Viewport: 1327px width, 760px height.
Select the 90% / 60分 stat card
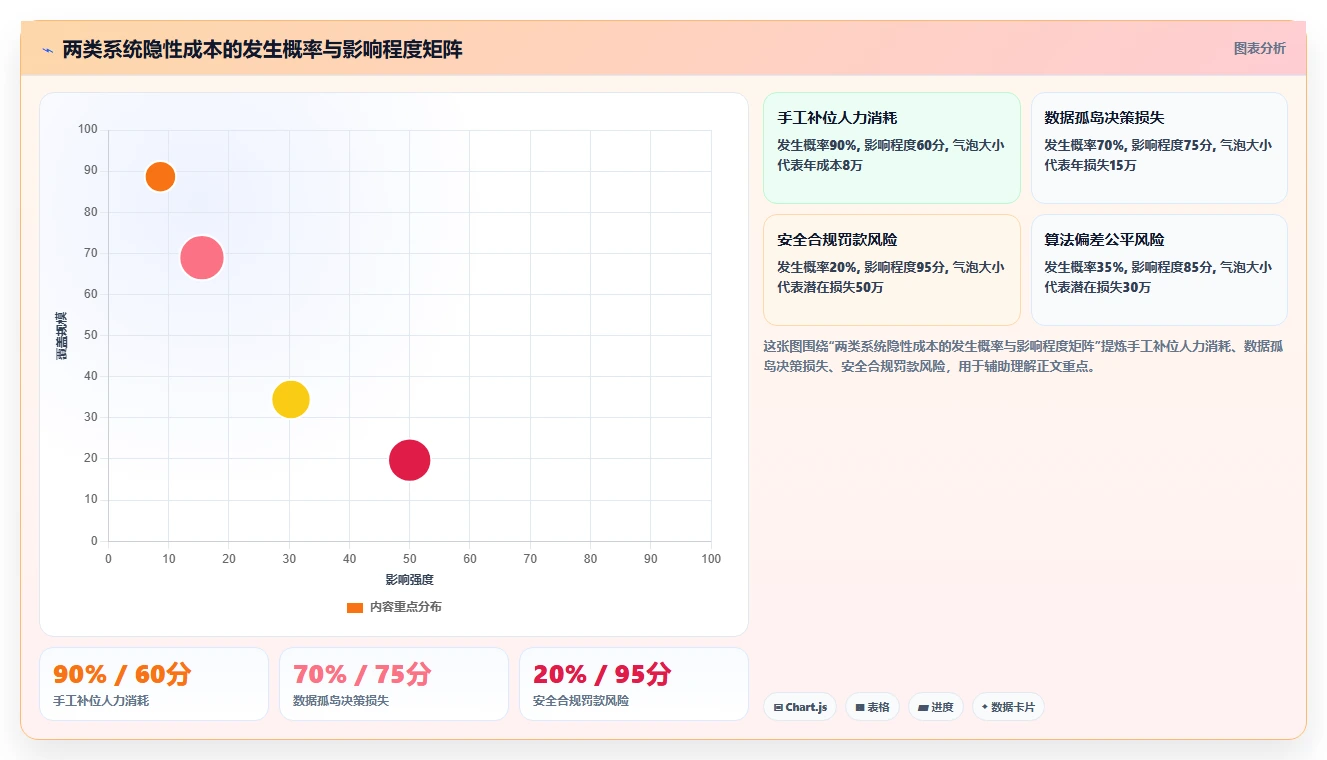[154, 684]
